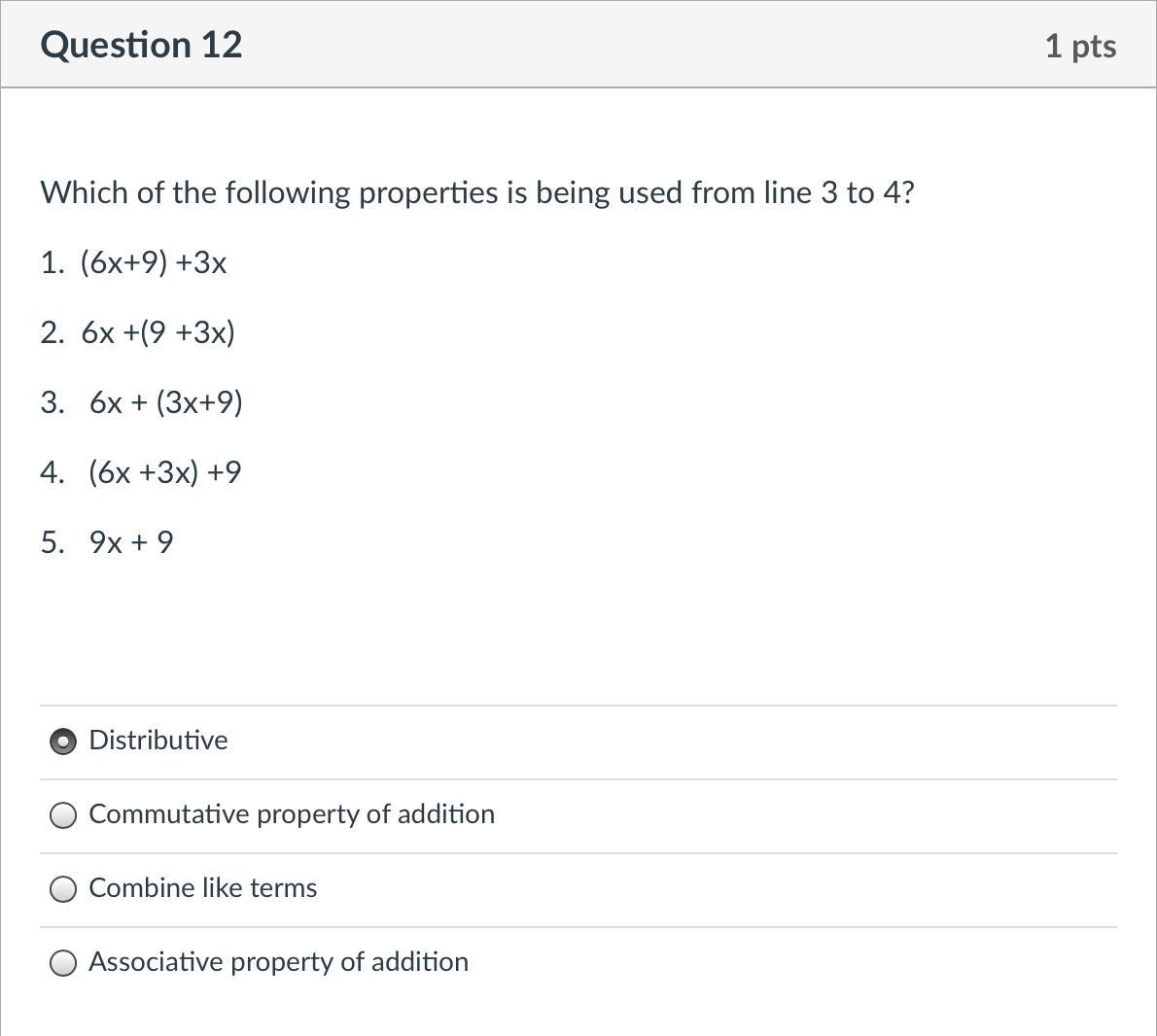Click the 'Associative property of addition' label text
This screenshot has width=1157, height=1036.
pyautogui.click(x=279, y=962)
